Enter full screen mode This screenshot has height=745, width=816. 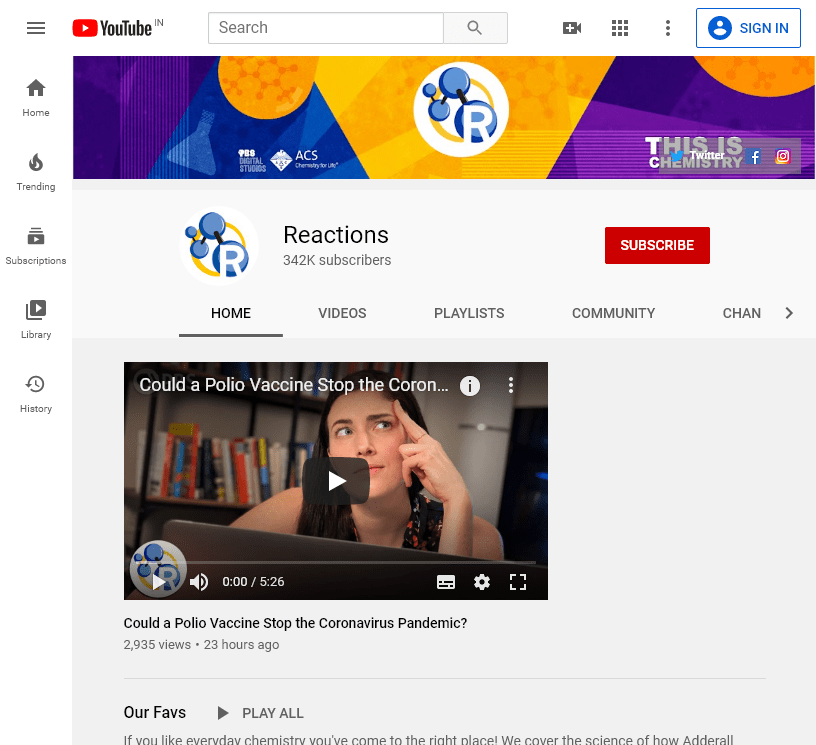(x=518, y=582)
